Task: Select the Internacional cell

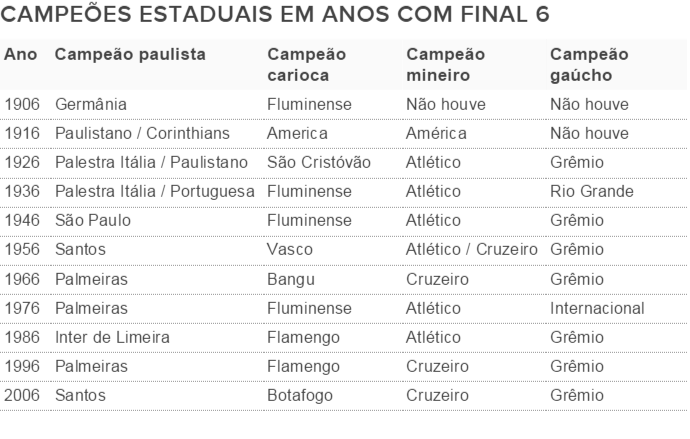Action: 597,308
